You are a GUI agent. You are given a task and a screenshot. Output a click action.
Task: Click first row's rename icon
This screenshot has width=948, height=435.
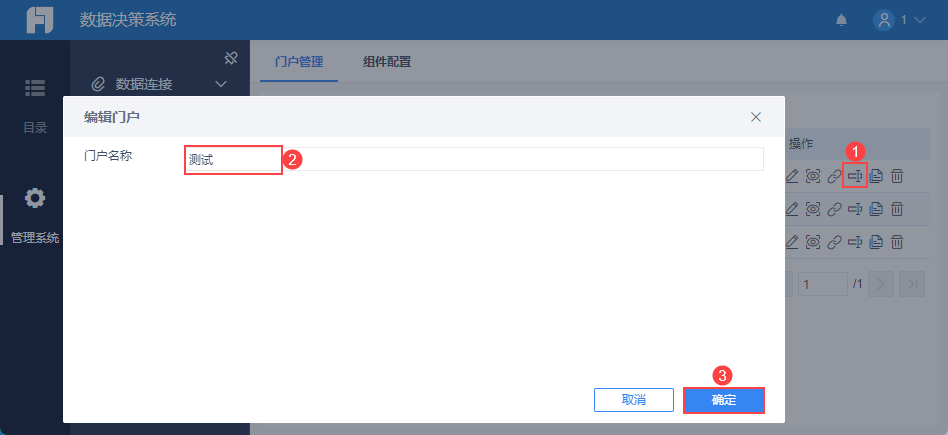(854, 176)
